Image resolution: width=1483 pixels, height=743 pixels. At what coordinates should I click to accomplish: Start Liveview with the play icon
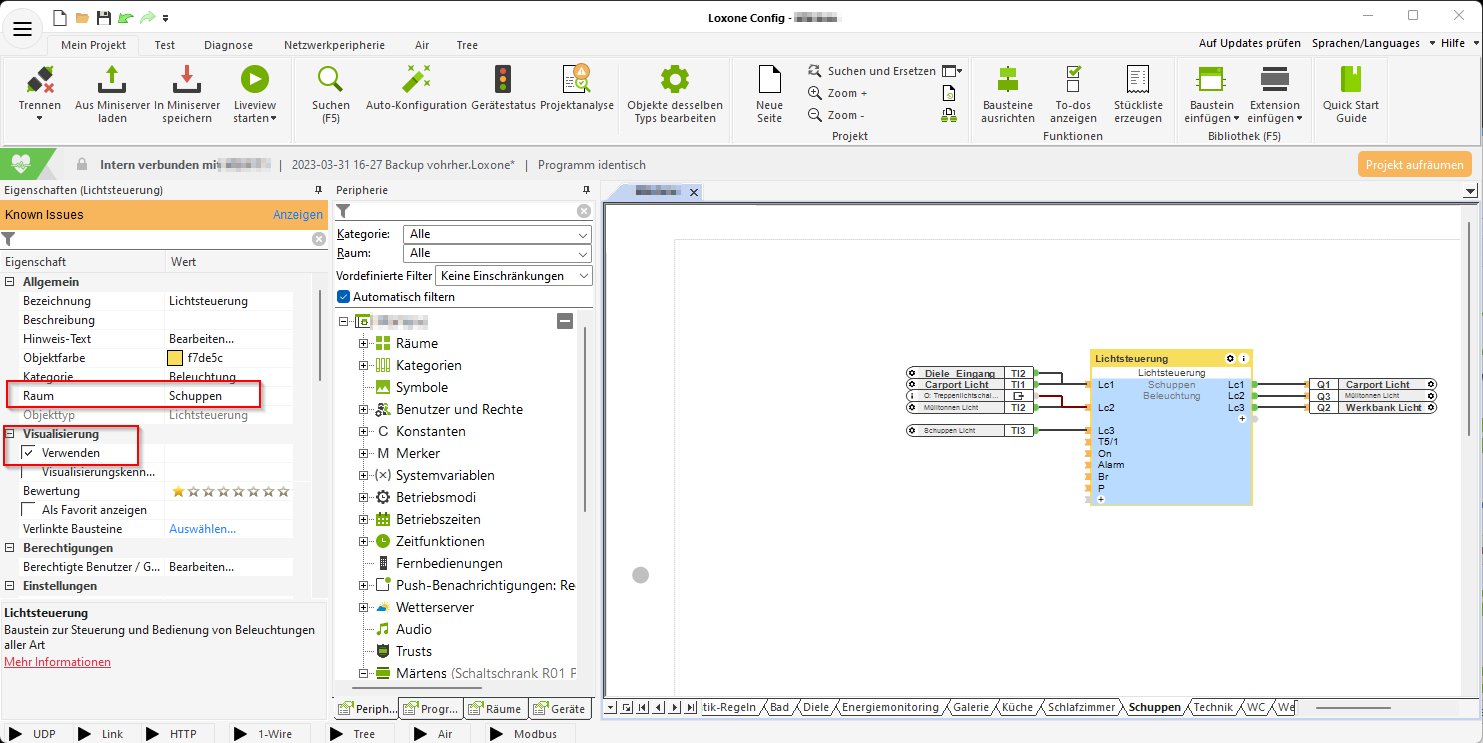point(254,79)
